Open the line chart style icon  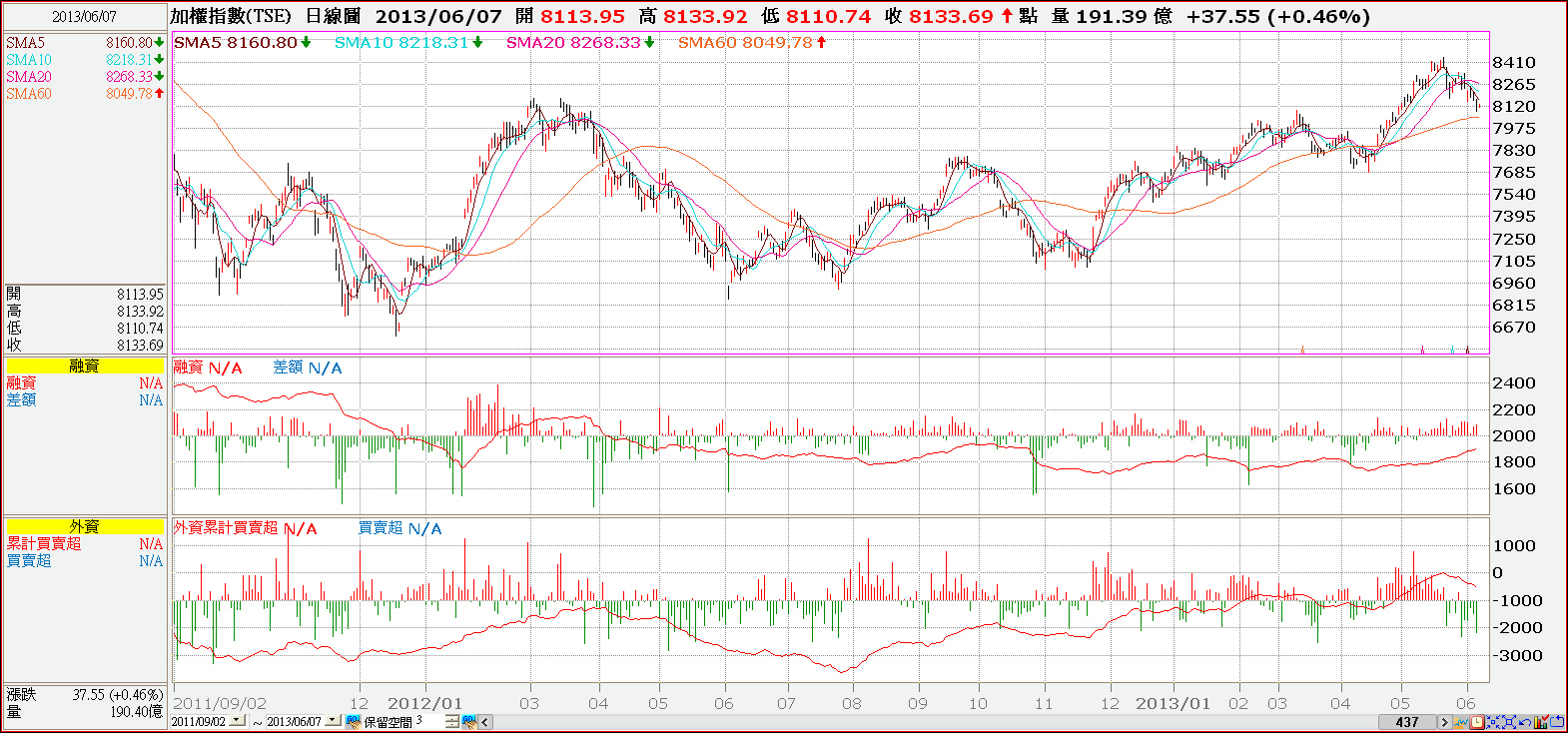pyautogui.click(x=1461, y=721)
